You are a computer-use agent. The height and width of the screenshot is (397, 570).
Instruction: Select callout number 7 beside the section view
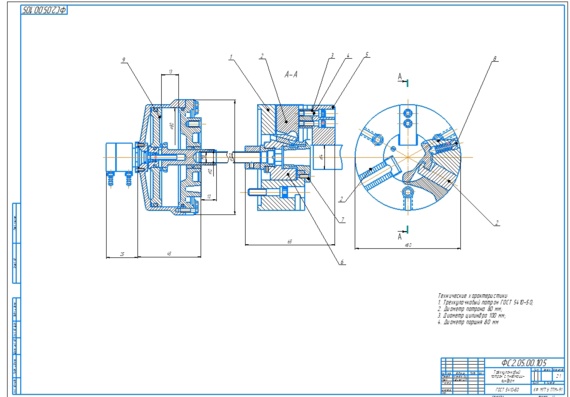point(342,220)
